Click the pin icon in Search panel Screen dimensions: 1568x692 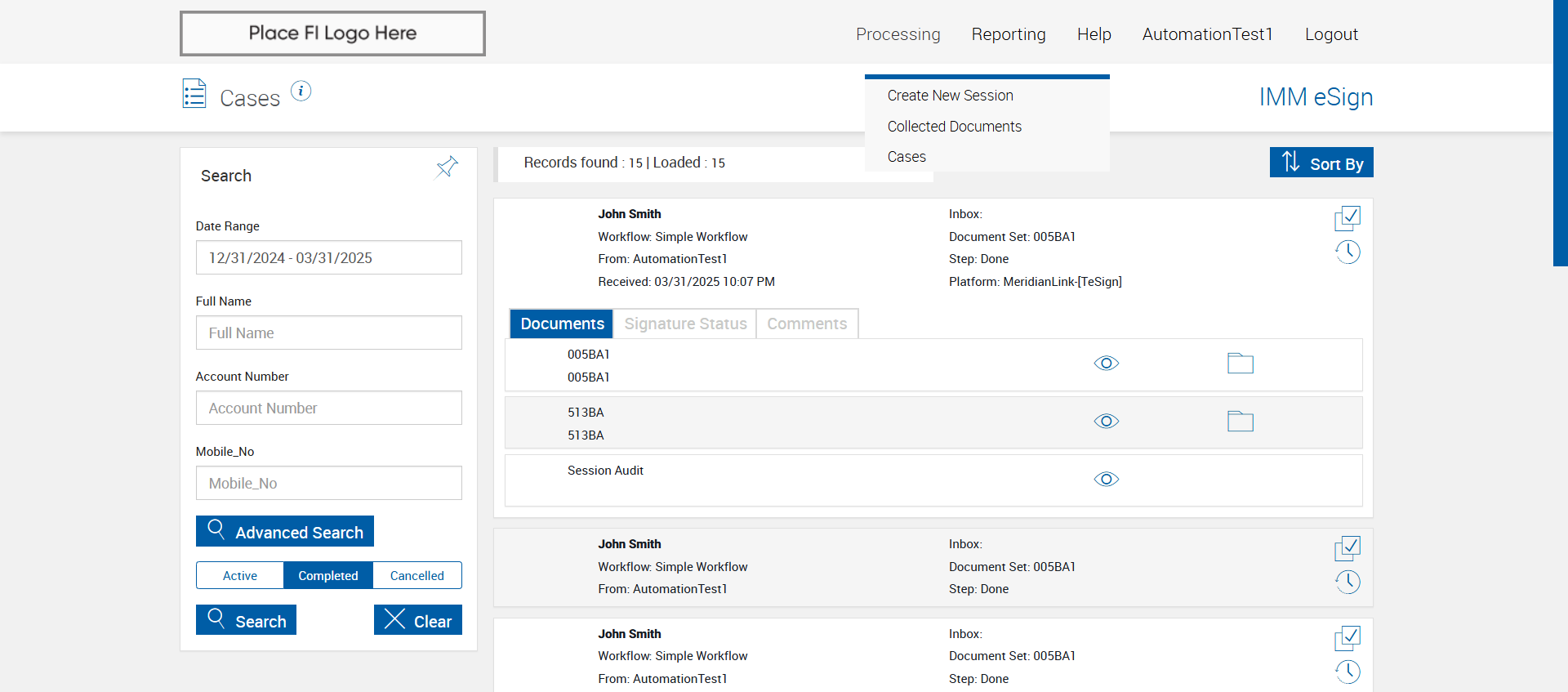click(447, 167)
